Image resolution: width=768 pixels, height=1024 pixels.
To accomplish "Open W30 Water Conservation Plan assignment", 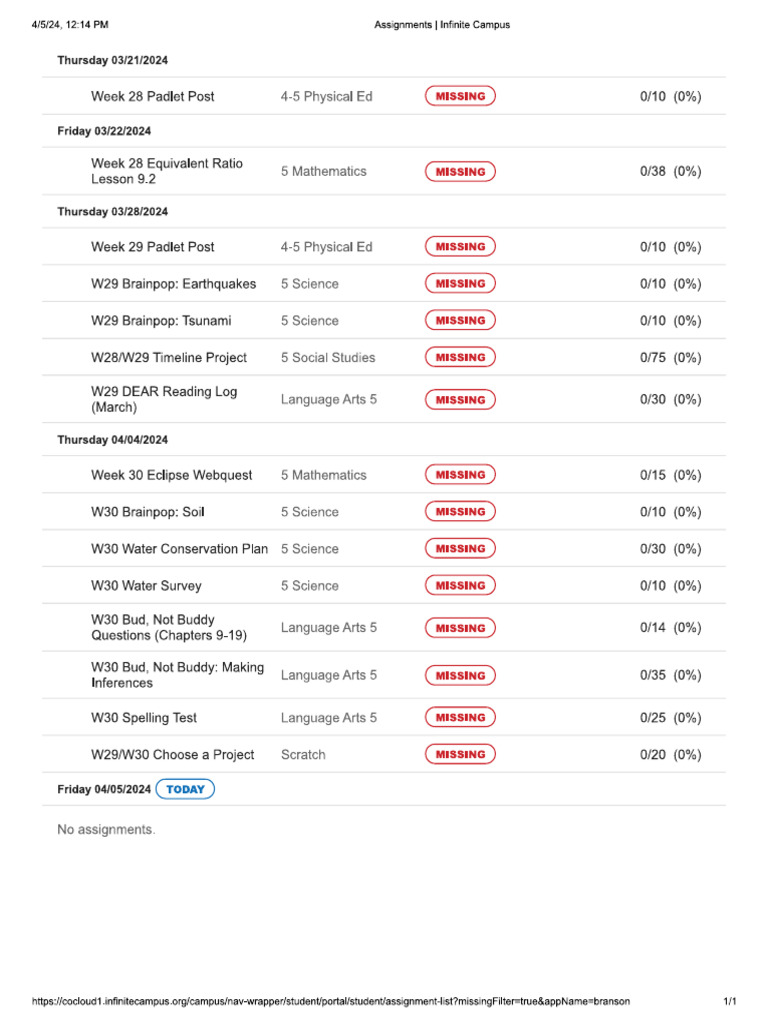I will (179, 549).
